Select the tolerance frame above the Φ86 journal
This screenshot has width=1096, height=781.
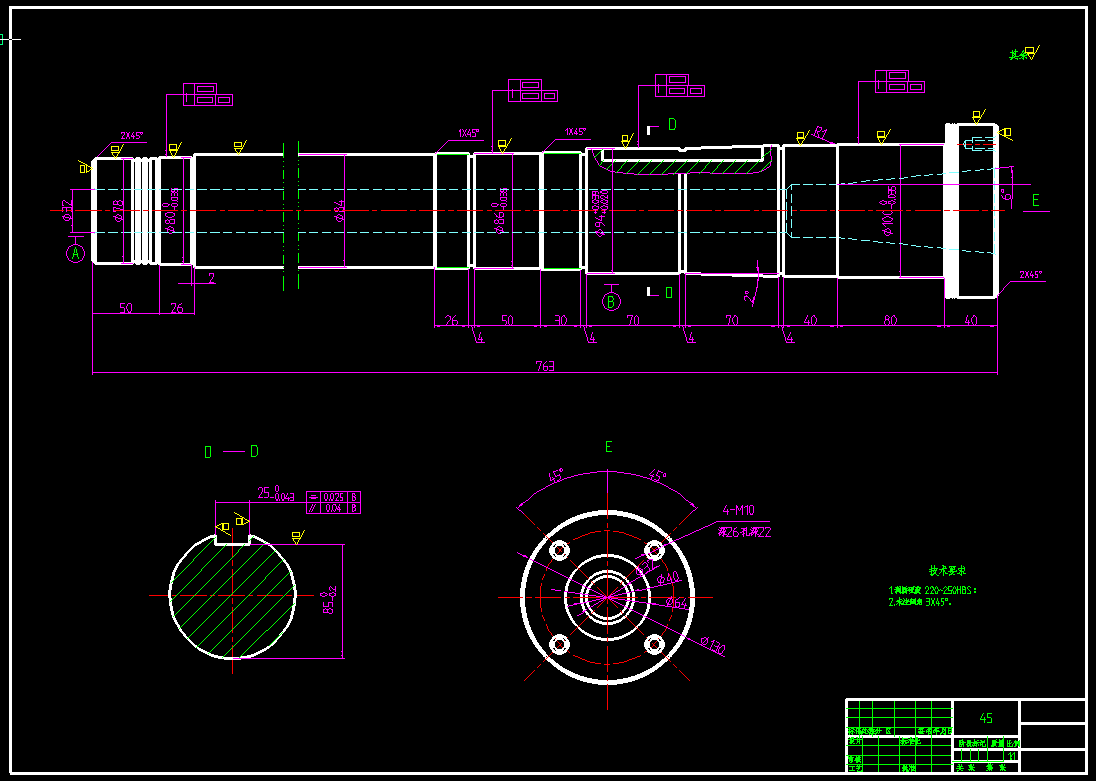pyautogui.click(x=533, y=91)
